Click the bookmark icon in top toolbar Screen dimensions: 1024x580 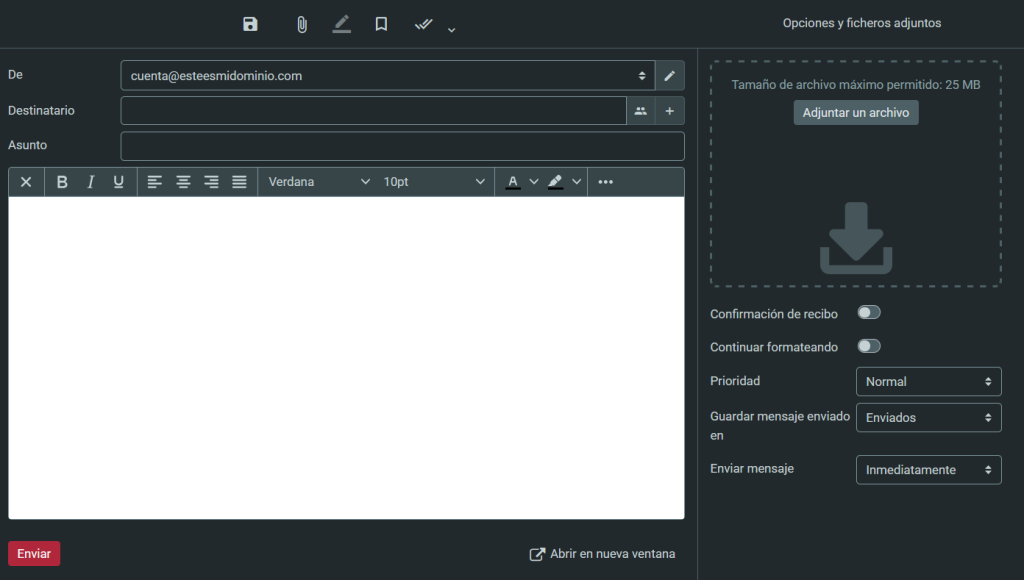click(381, 24)
